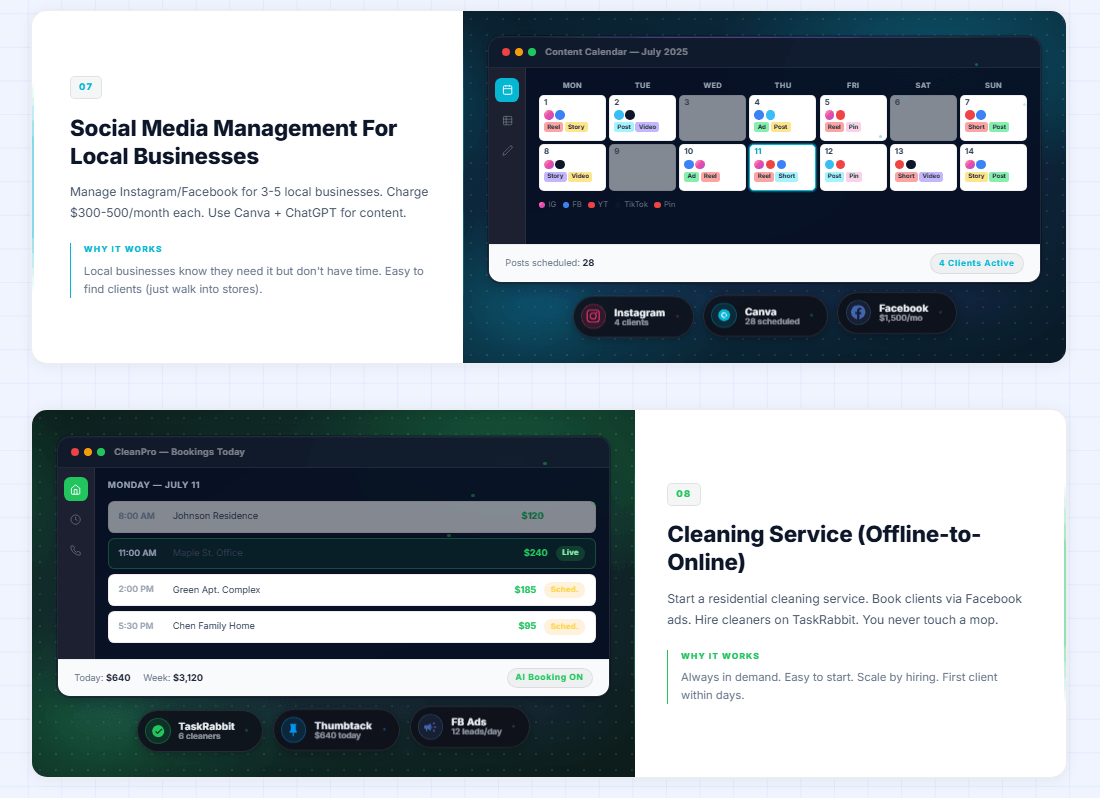Viewport: 1100px width, 798px height.
Task: Click the home icon in CleanPro sidebar
Action: click(x=76, y=489)
